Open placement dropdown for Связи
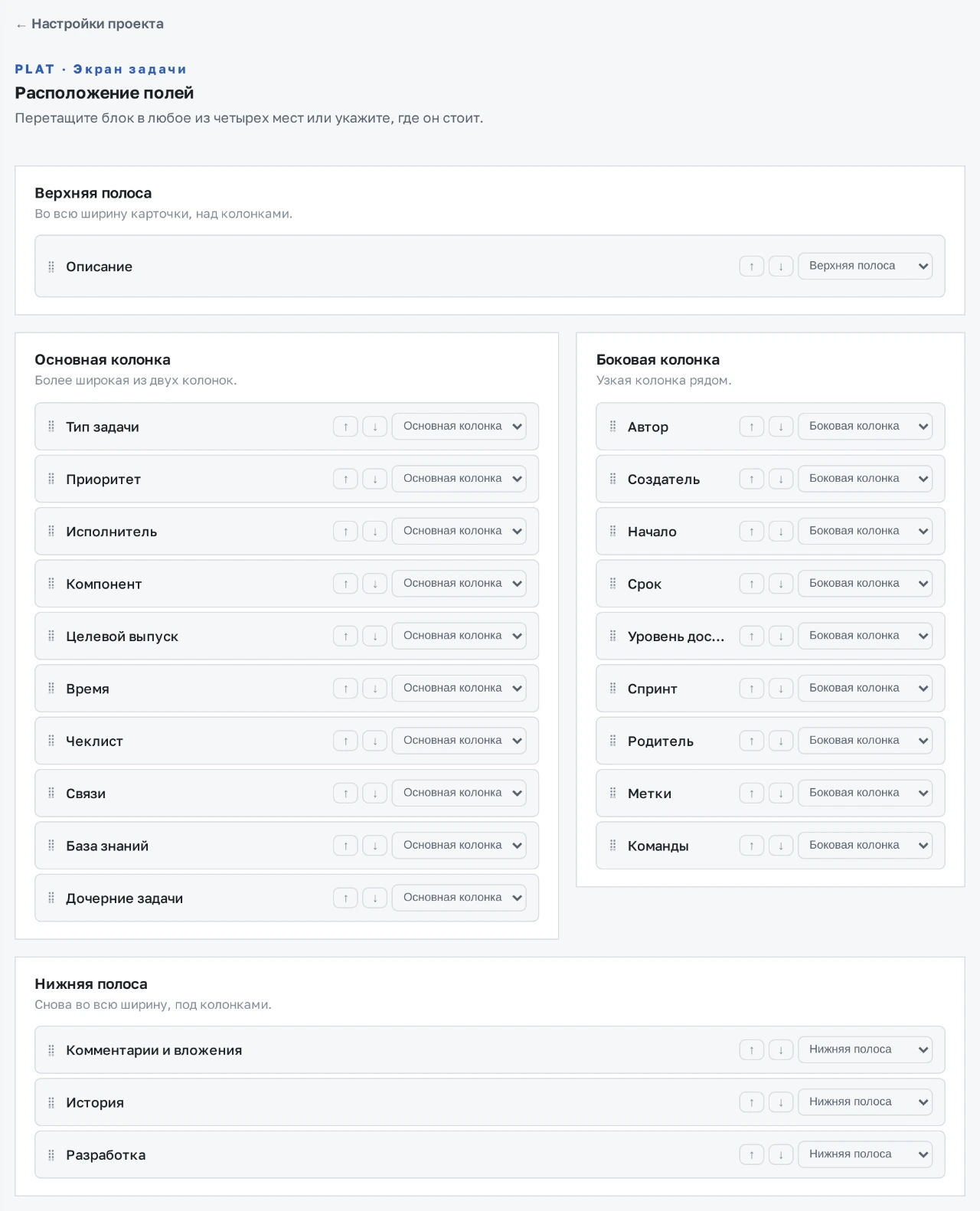Screen dimensions: 980x1211 (x=459, y=793)
